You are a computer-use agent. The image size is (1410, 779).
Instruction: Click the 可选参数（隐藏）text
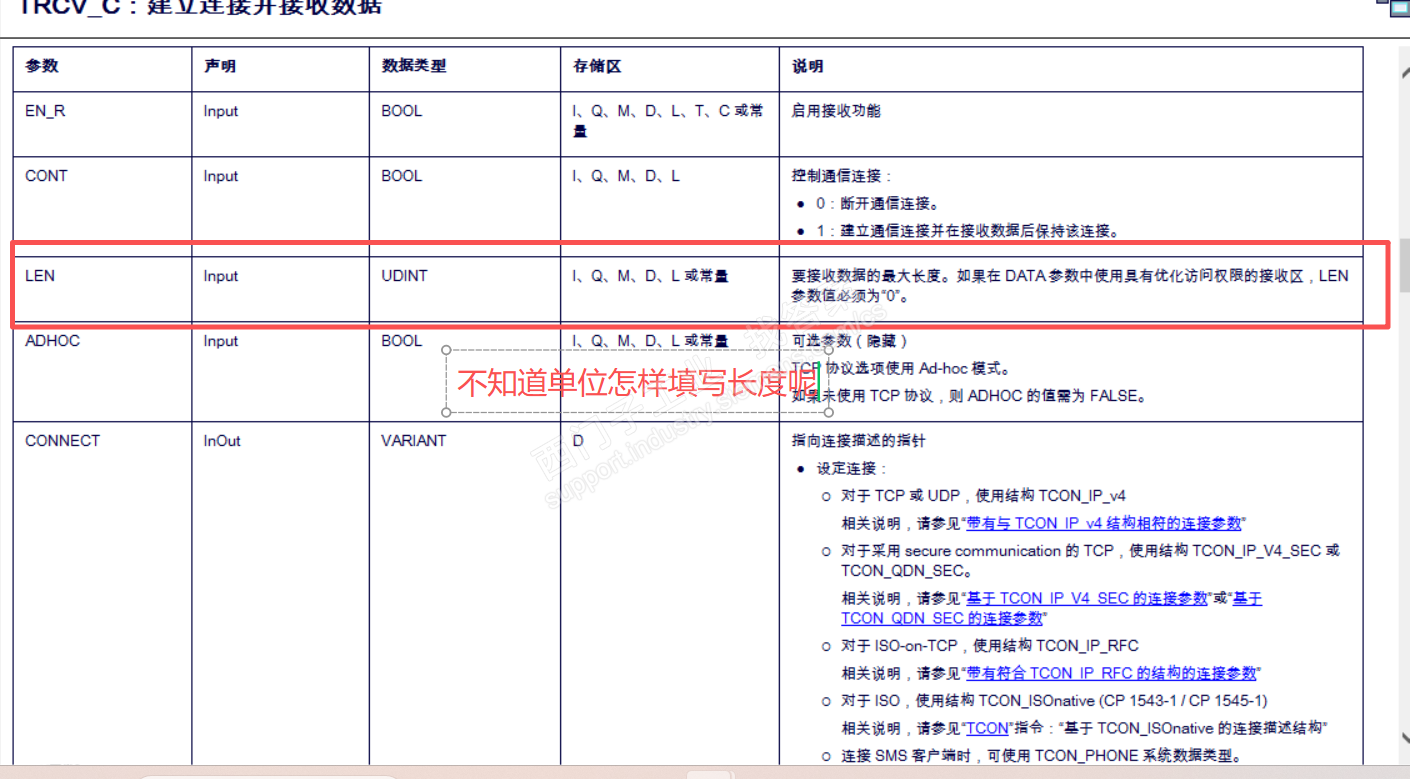click(x=850, y=341)
